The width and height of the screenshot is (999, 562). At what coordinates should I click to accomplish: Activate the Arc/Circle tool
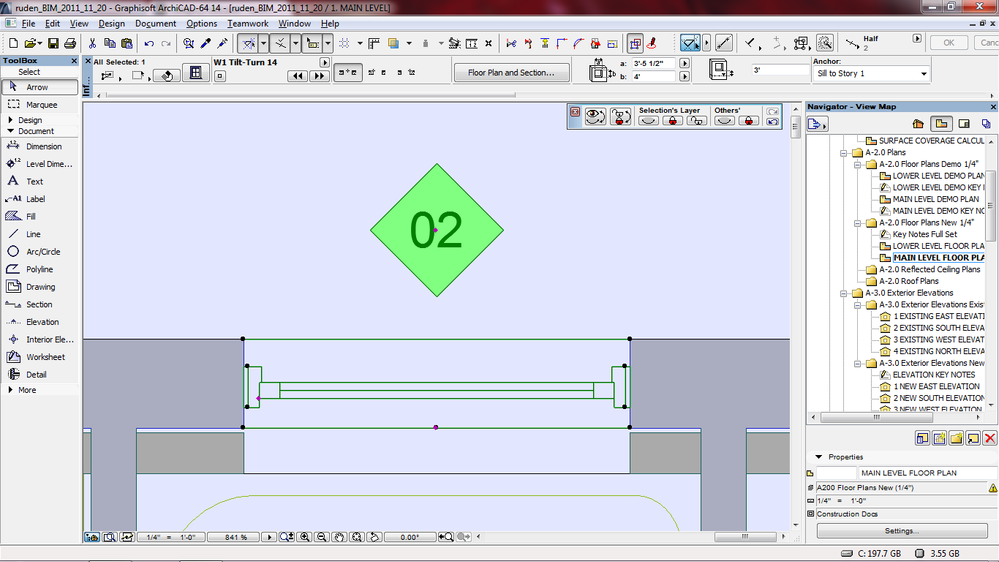click(42, 252)
